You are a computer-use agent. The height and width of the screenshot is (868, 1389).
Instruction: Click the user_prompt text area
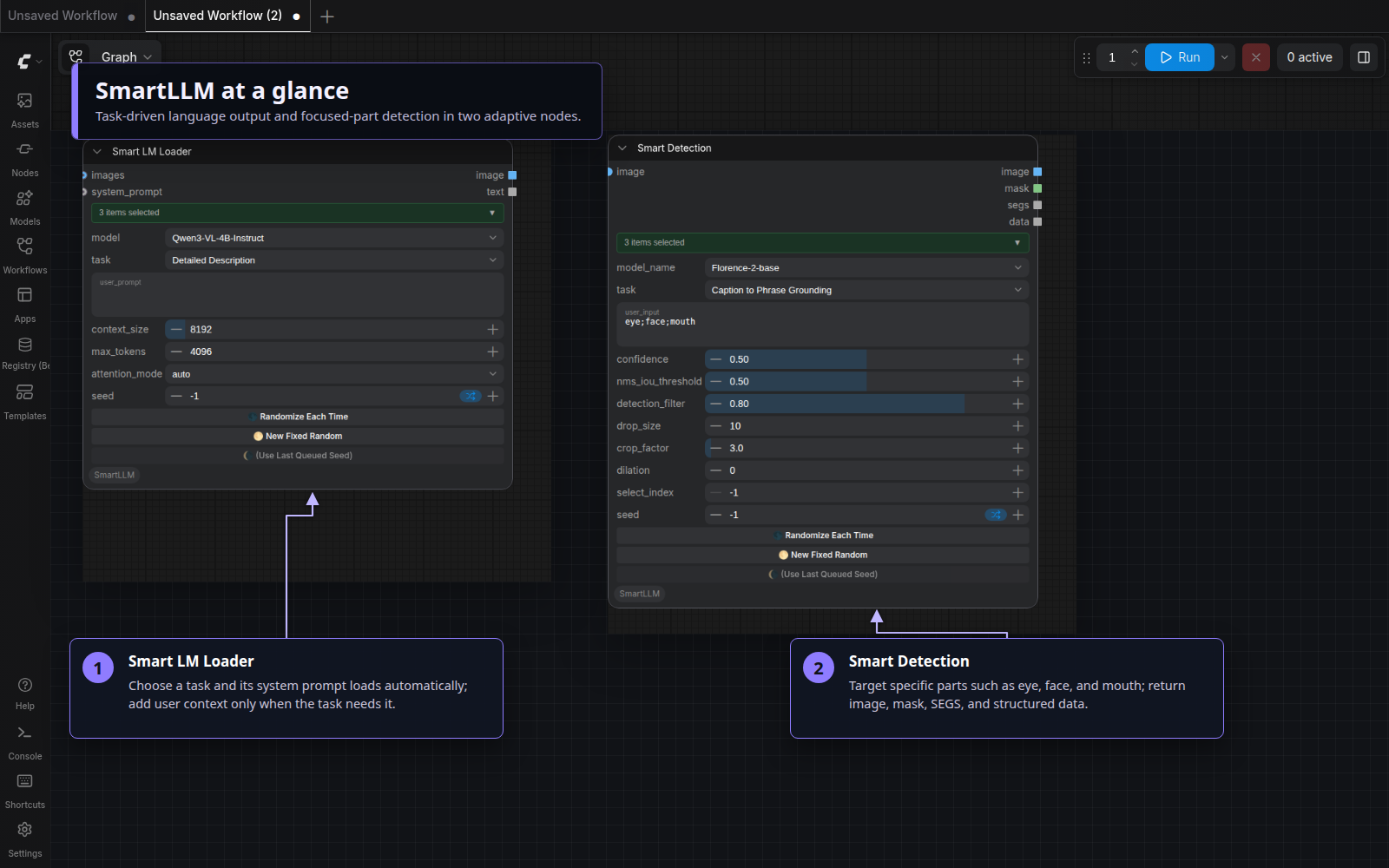point(298,295)
